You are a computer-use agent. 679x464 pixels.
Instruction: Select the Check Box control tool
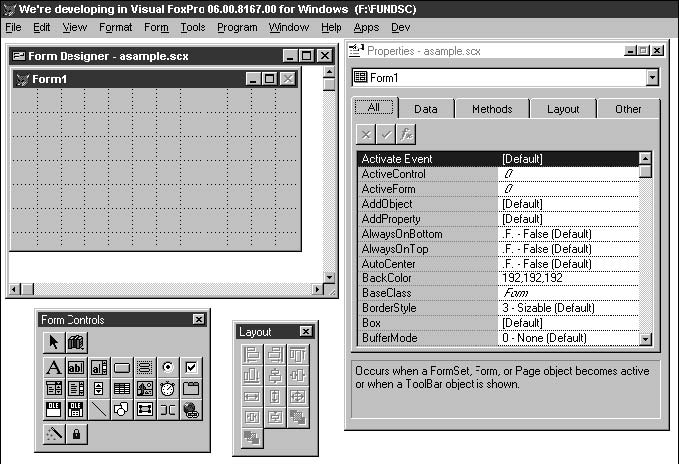click(189, 366)
